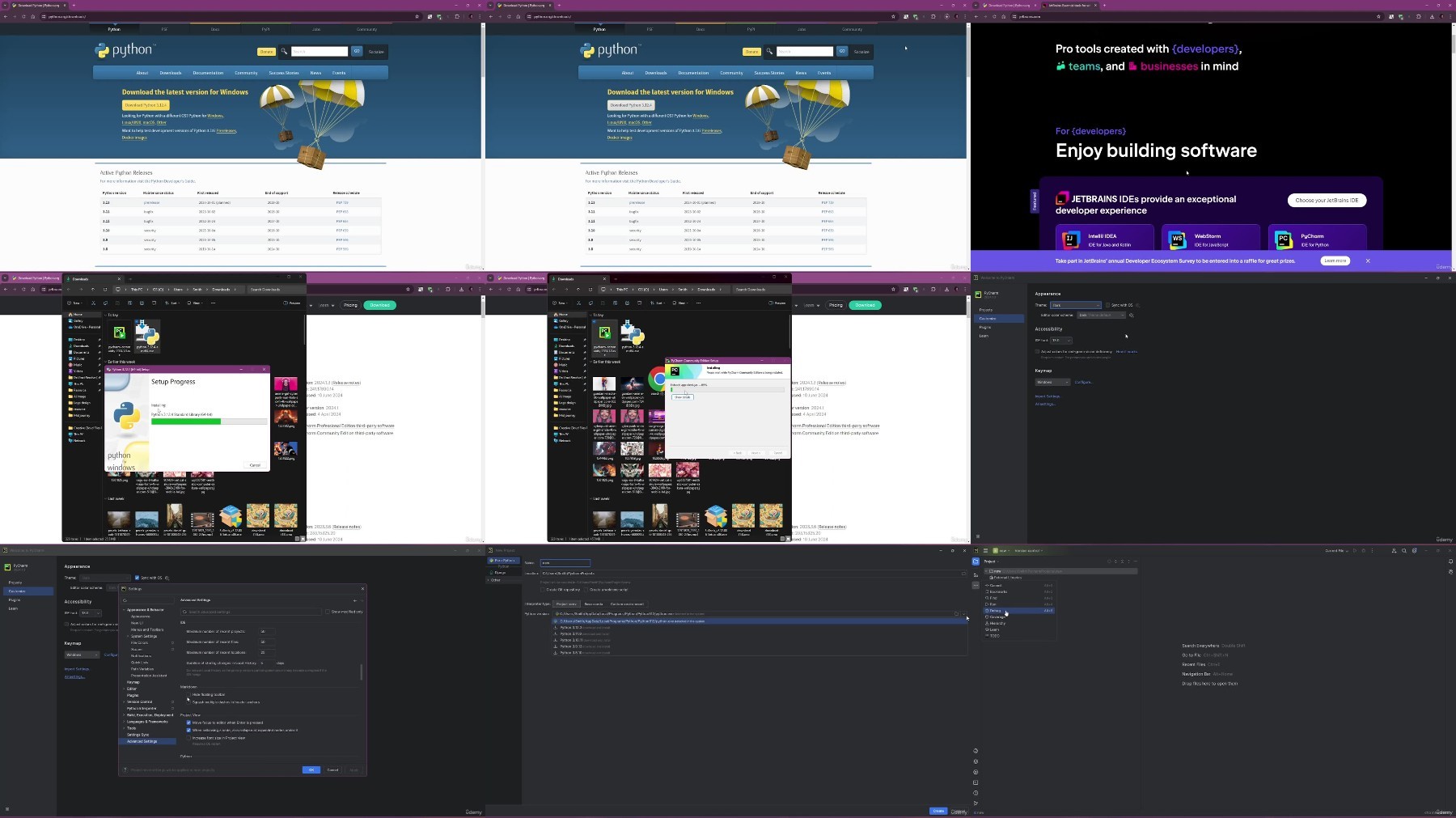Enable Increase font size in Project view
Screen dimensions: 1456x818
[x=188, y=738]
